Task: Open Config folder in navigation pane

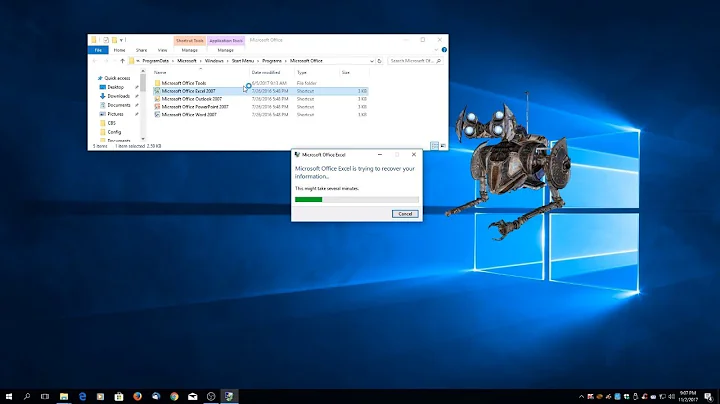Action: [x=114, y=132]
